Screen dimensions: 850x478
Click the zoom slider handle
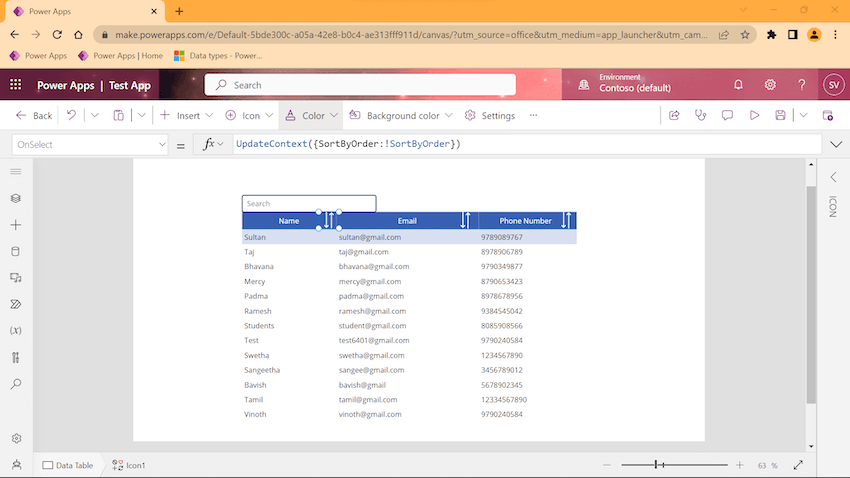(x=656, y=464)
